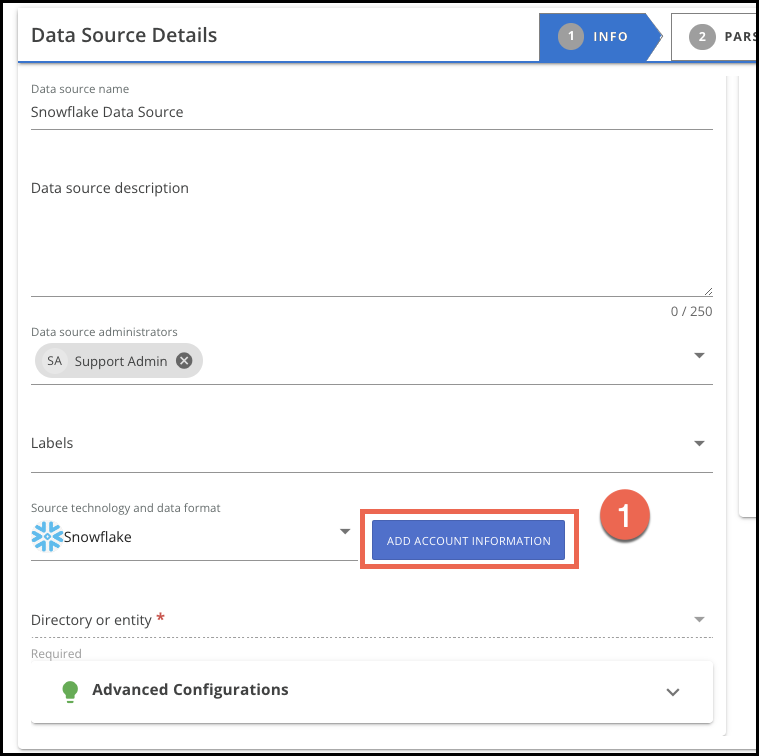Open the Labels dropdown
Screen dimensions: 759x756
click(x=699, y=443)
